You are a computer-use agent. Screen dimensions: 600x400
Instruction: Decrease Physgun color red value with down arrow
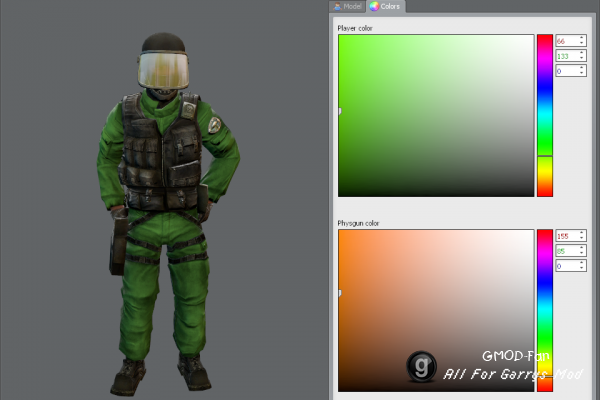tap(582, 238)
